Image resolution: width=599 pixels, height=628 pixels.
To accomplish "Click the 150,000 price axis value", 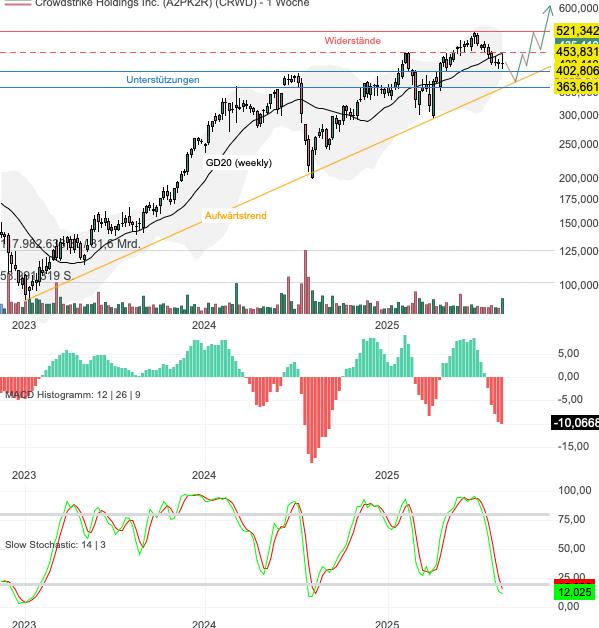I will [578, 223].
